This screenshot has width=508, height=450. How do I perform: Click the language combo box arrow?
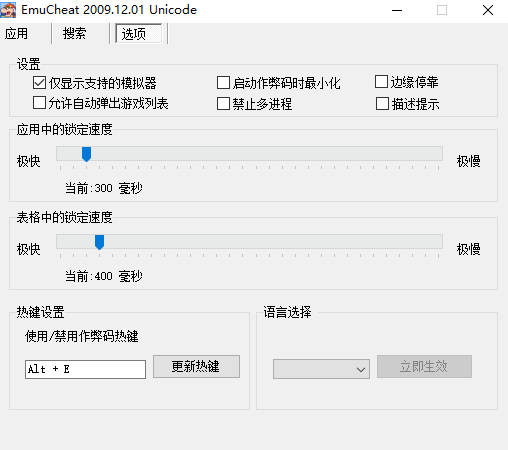[x=361, y=369]
